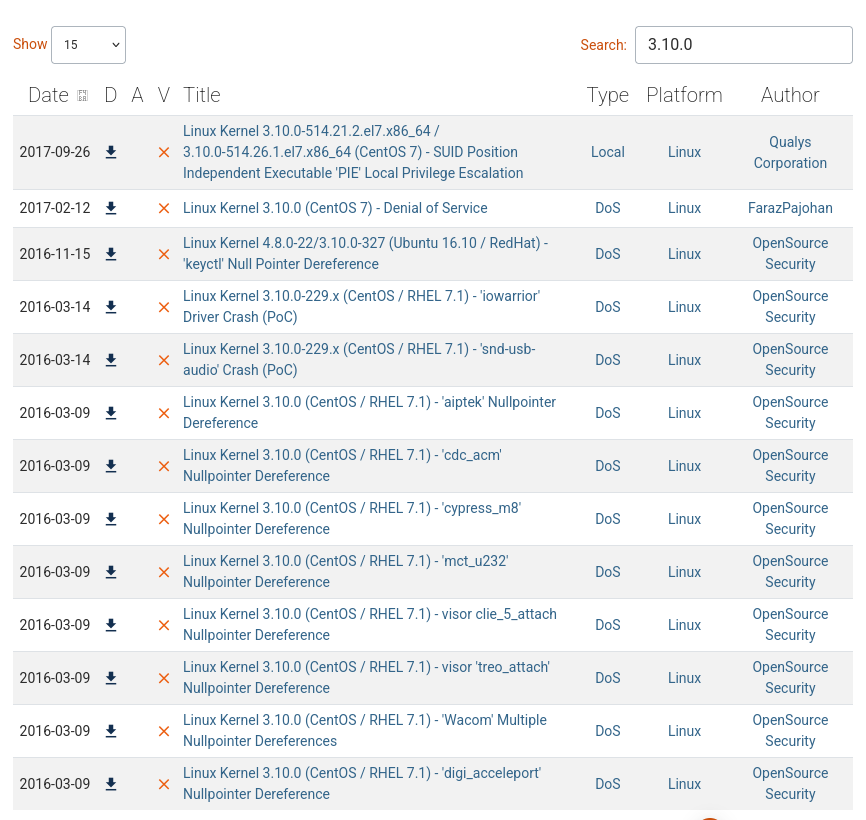Open 'Linux Kernel 3.10.0 (CentOS 7) - Denial of Service'
This screenshot has width=866, height=820.
[335, 208]
